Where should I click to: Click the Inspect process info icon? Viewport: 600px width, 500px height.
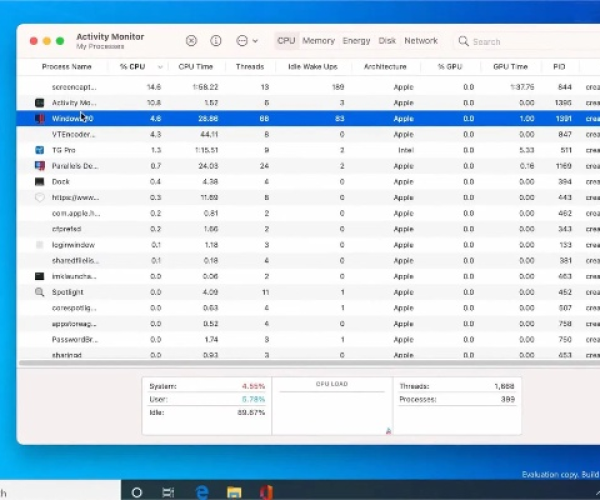(x=215, y=41)
